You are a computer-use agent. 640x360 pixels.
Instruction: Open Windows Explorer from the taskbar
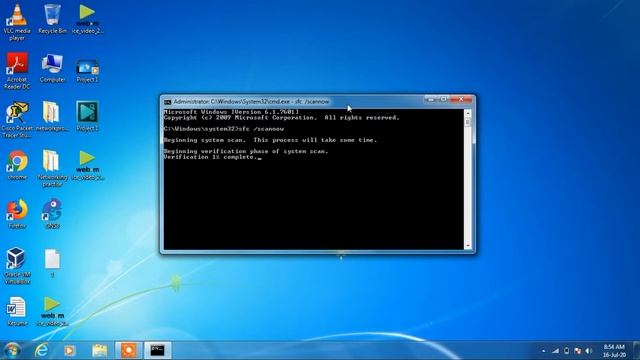point(99,350)
